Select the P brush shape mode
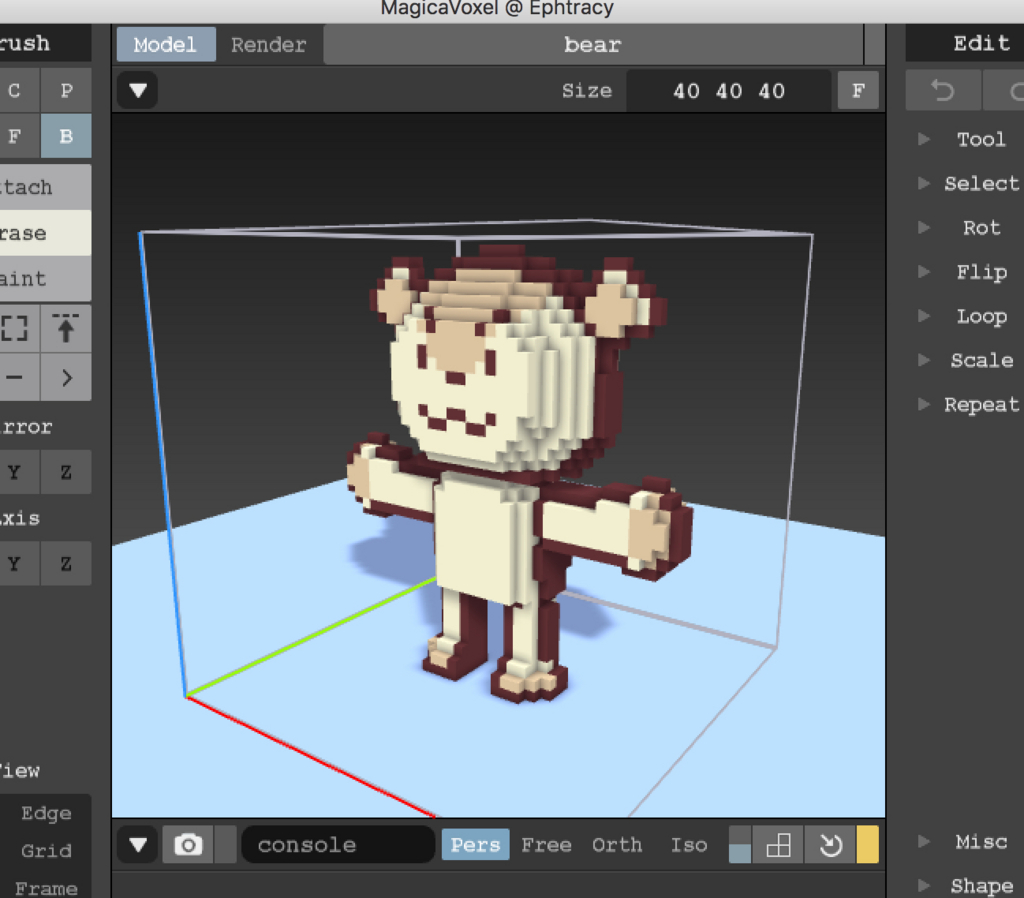1024x898 pixels. [x=66, y=90]
